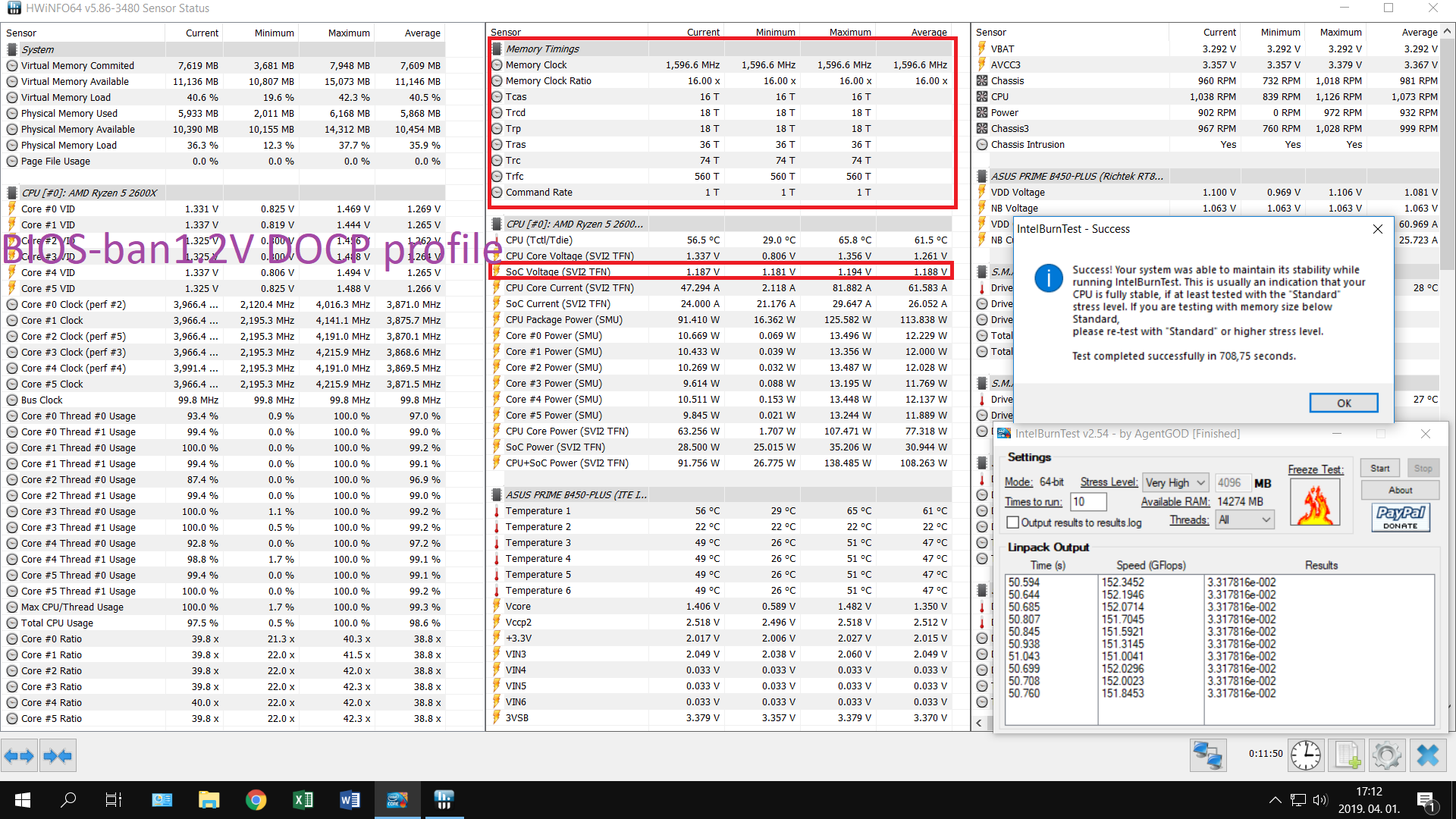Viewport: 1456px width, 819px height.
Task: Toggle Output results to results log checkbox
Action: (1012, 522)
